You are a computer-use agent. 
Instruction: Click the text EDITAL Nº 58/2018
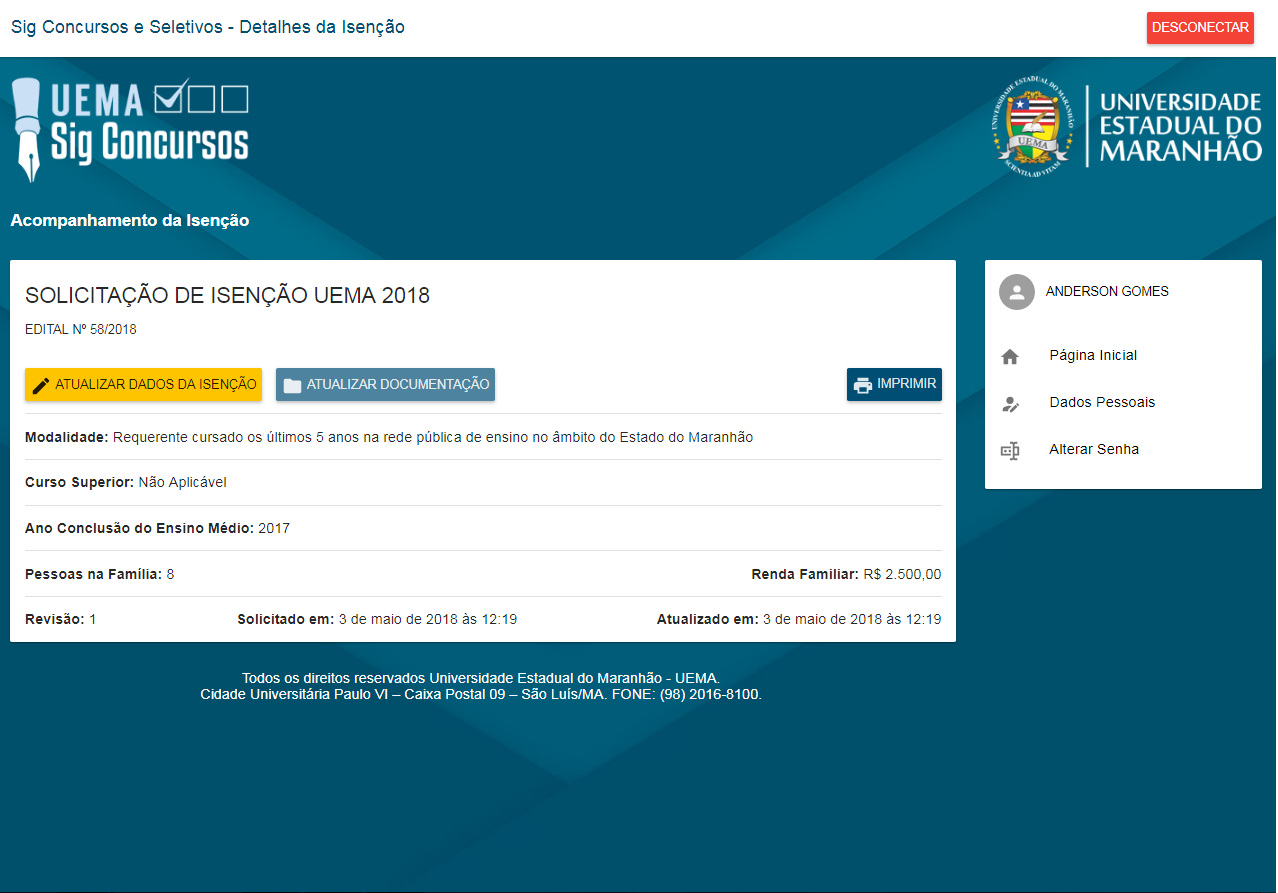point(81,329)
